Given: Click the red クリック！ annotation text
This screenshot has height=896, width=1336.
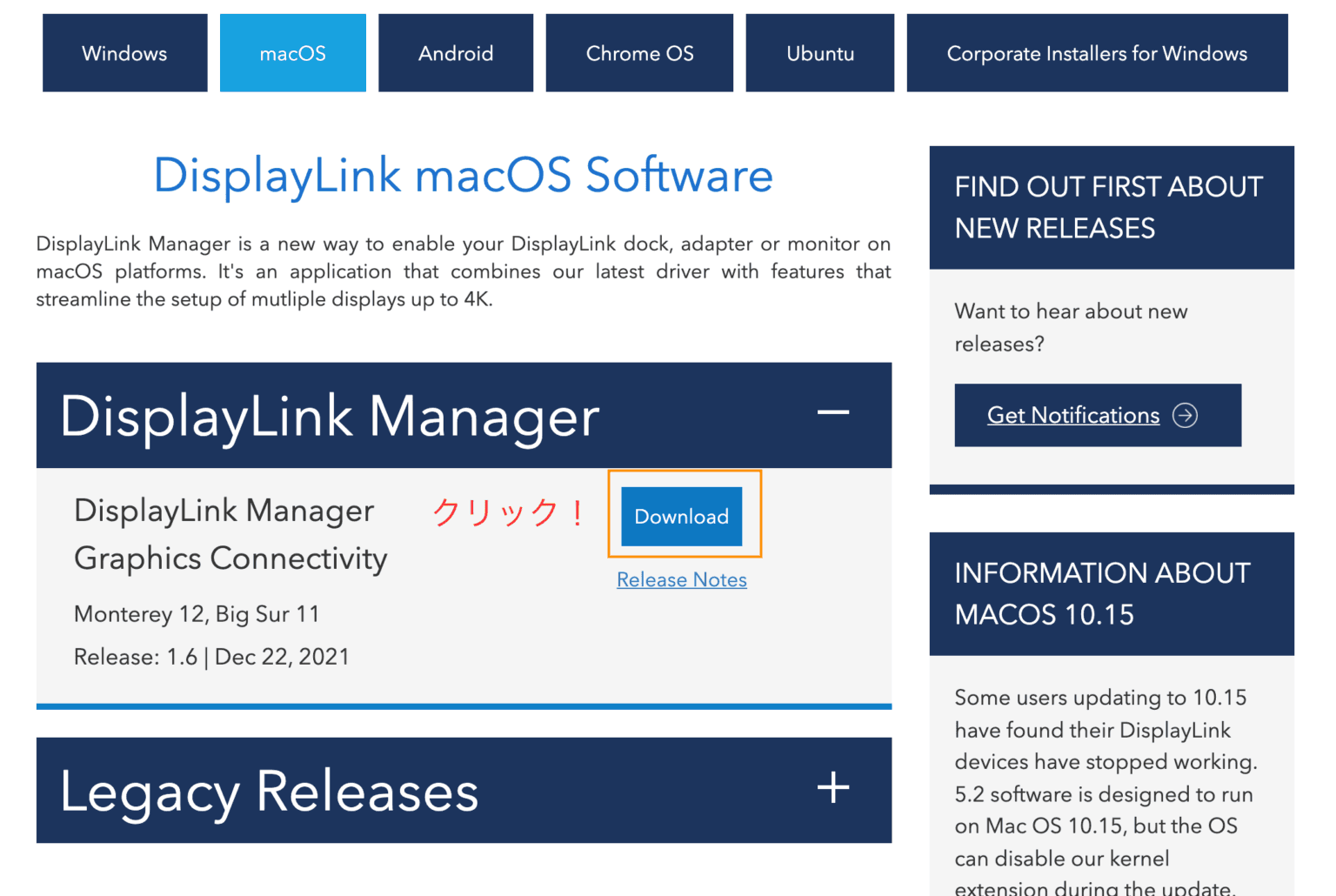Looking at the screenshot, I should click(509, 512).
